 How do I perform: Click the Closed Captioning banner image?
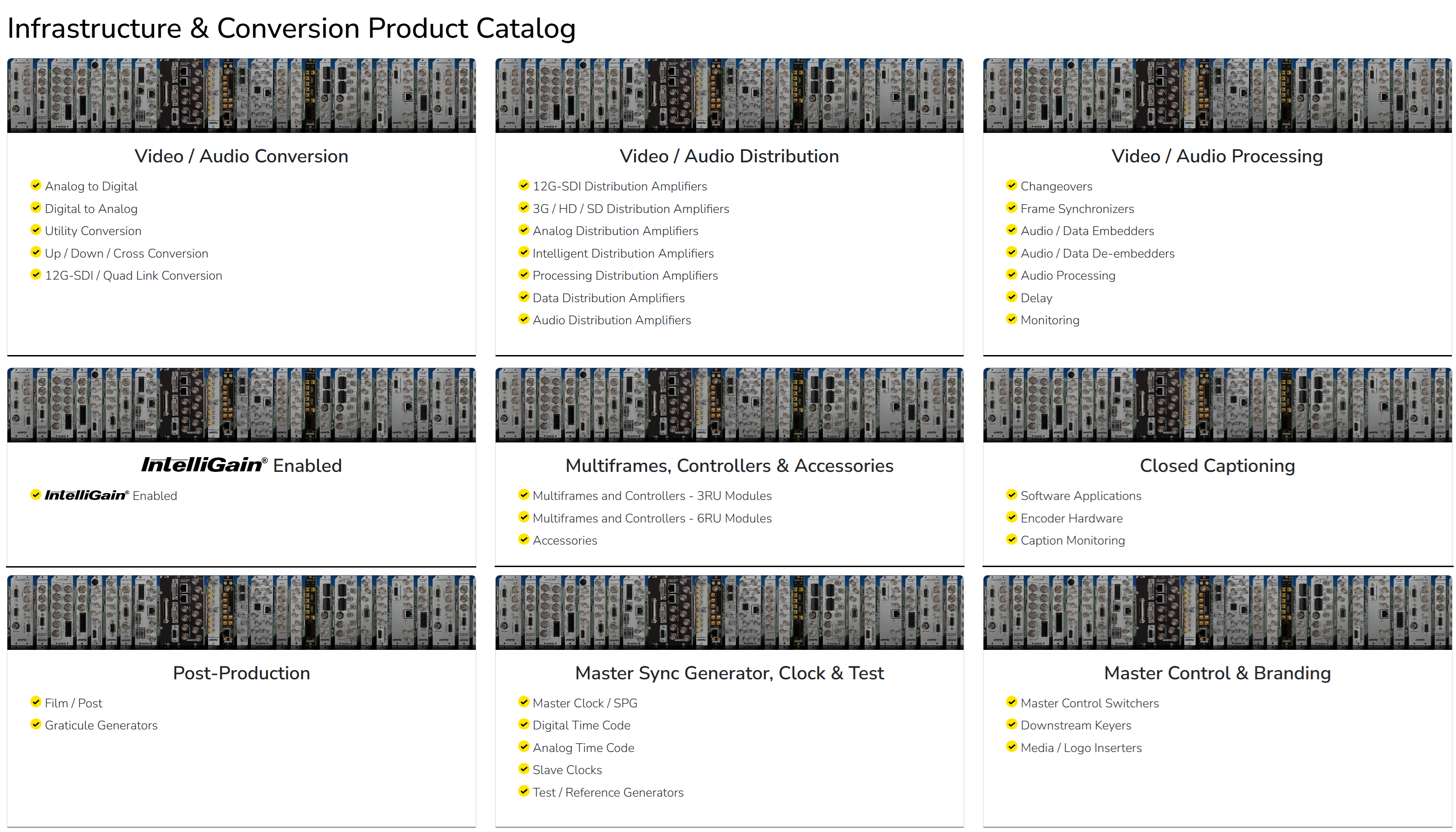tap(1217, 405)
